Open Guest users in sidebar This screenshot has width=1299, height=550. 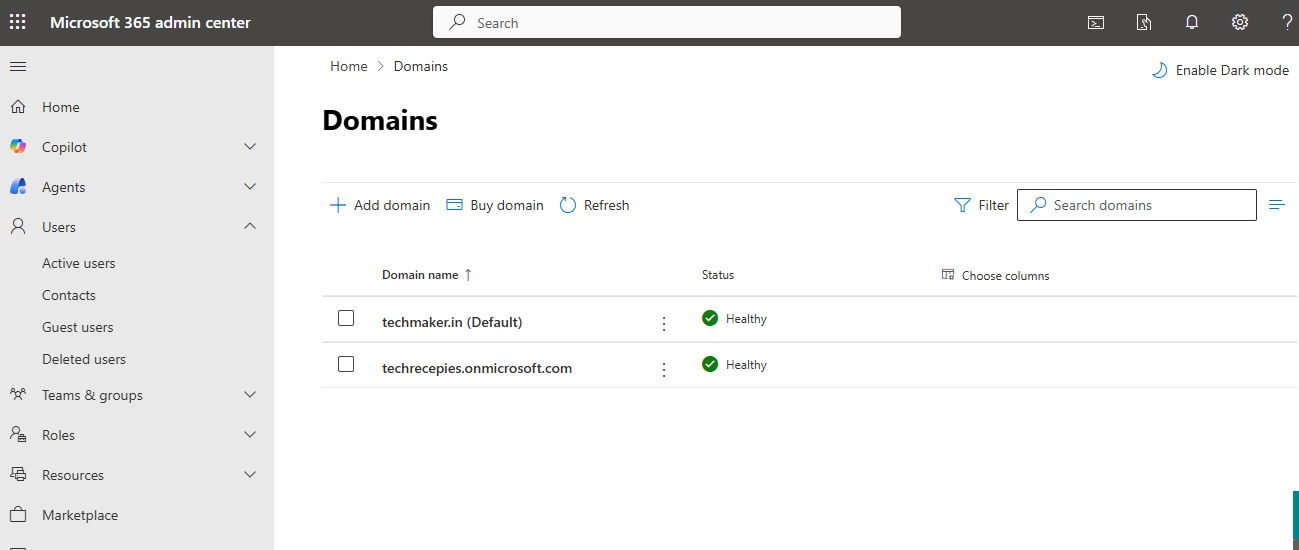[x=77, y=327]
